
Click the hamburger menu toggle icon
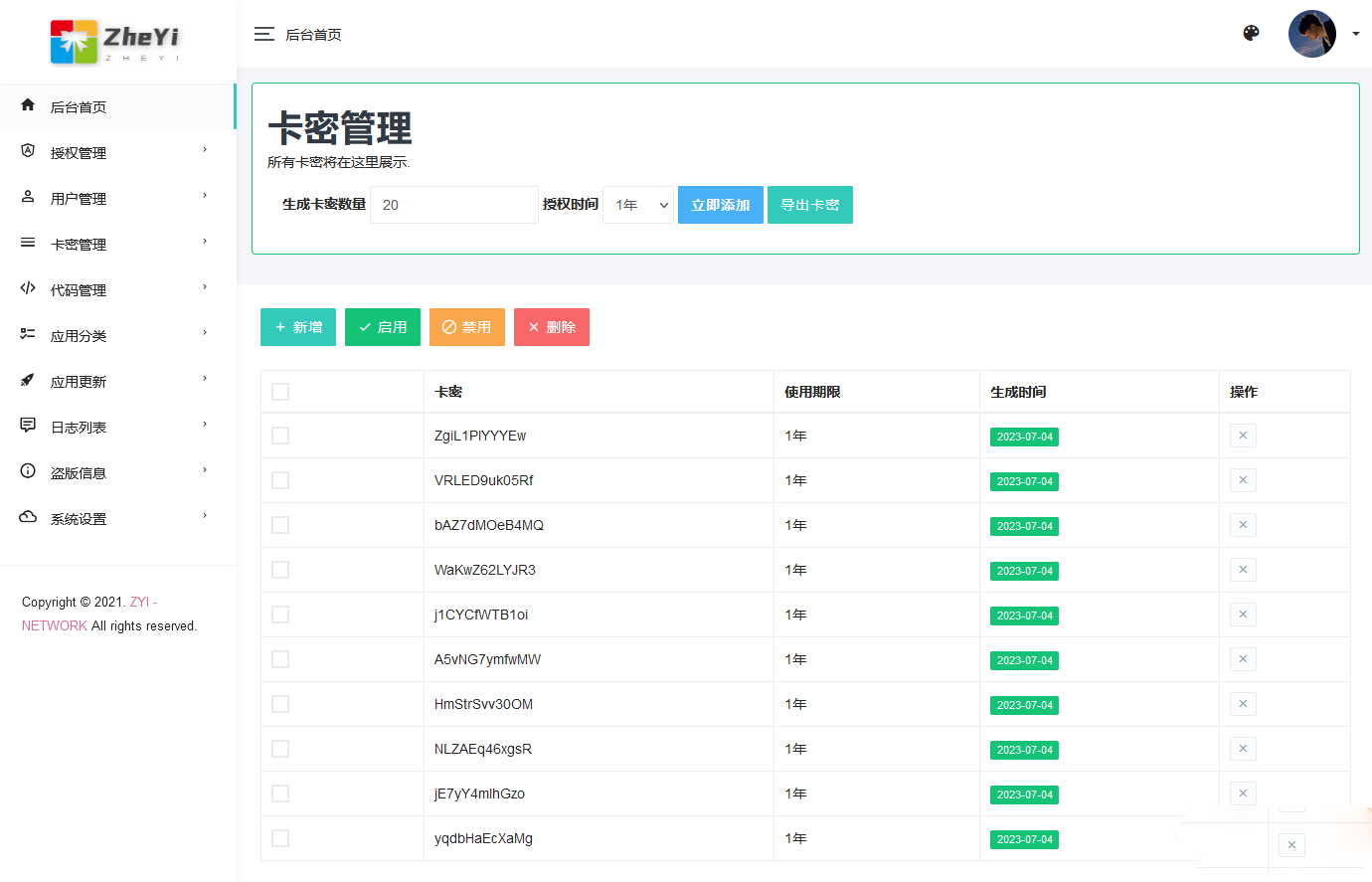click(263, 35)
